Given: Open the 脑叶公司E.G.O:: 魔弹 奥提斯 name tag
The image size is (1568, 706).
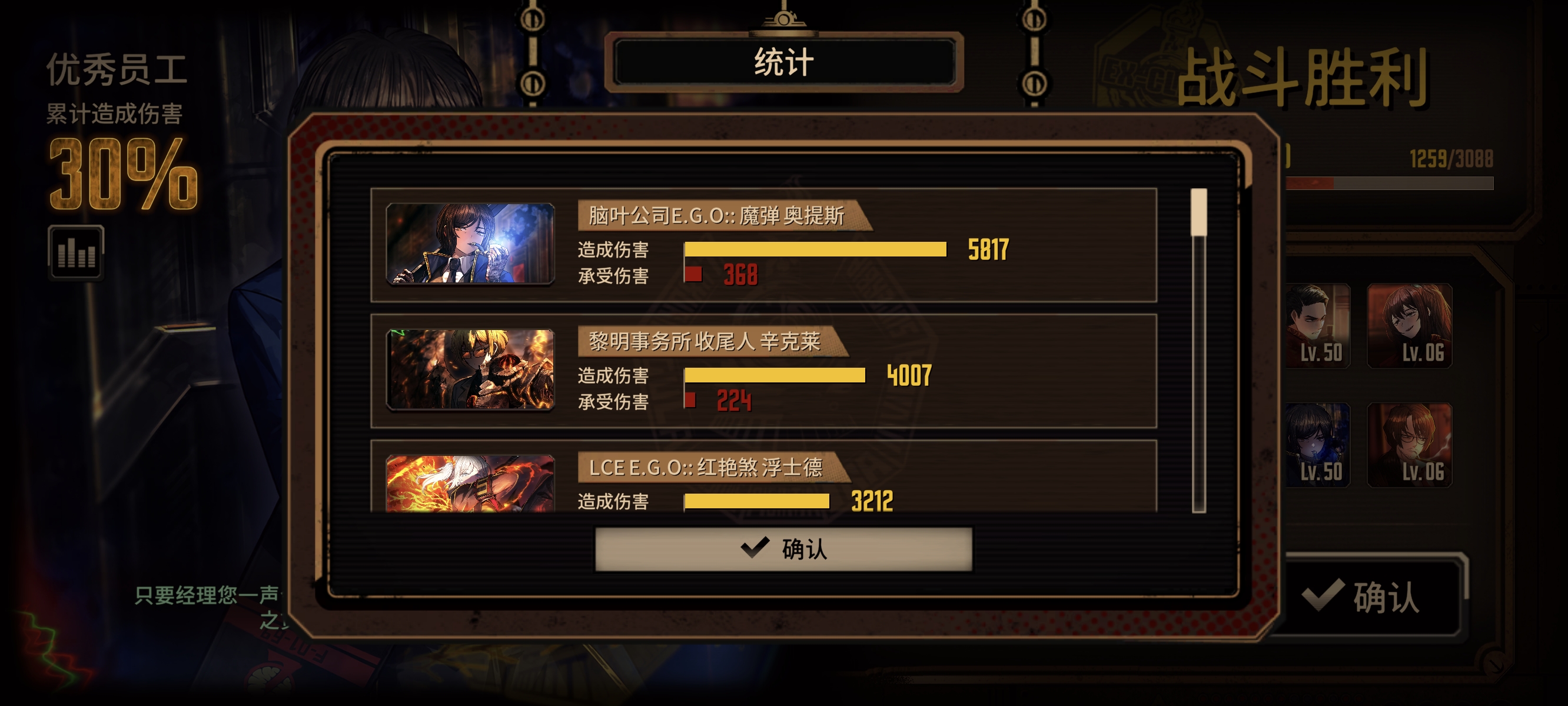Looking at the screenshot, I should click(x=725, y=215).
